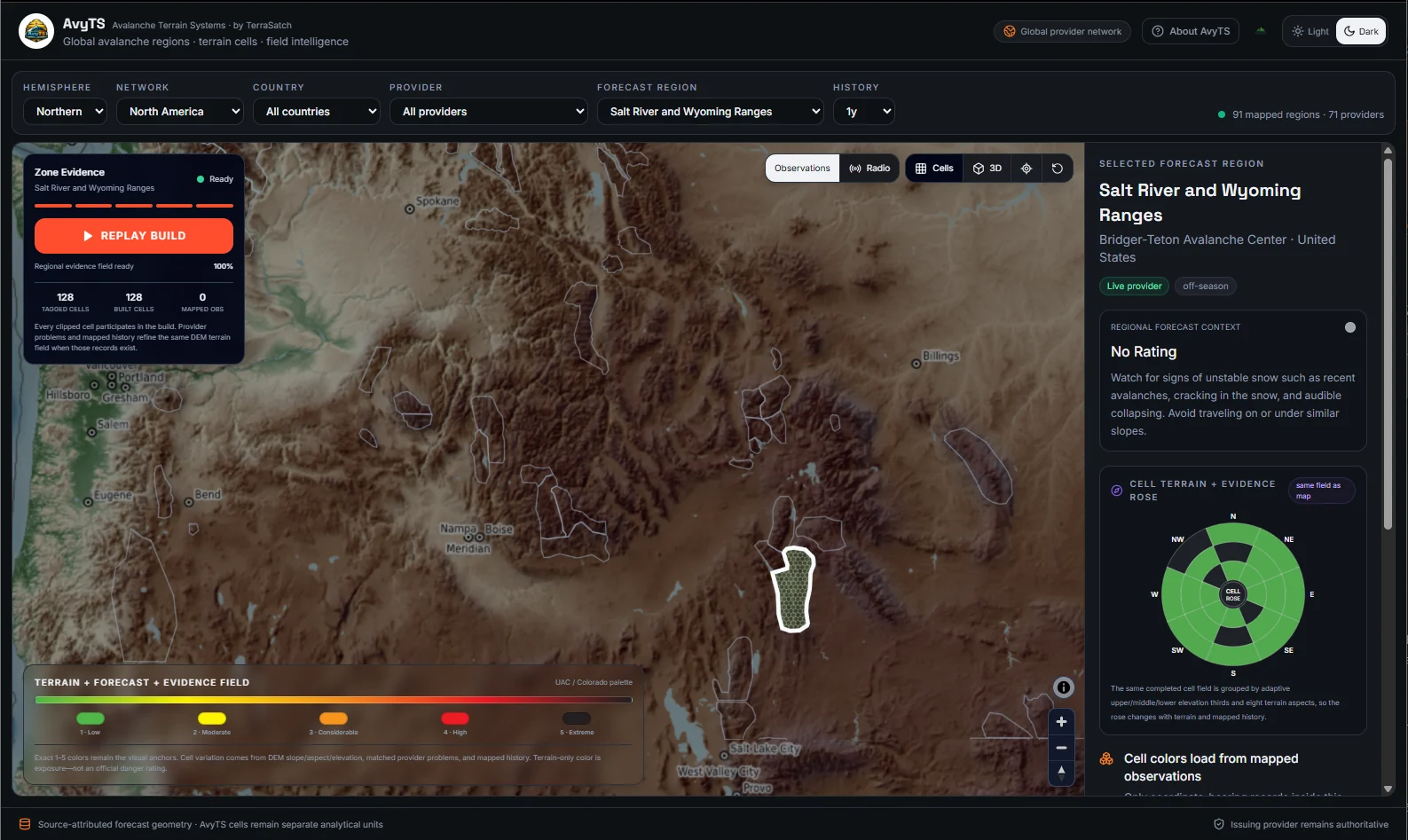Click the red 4 - High danger swatch
Viewport: 1408px width, 840px height.
point(455,718)
